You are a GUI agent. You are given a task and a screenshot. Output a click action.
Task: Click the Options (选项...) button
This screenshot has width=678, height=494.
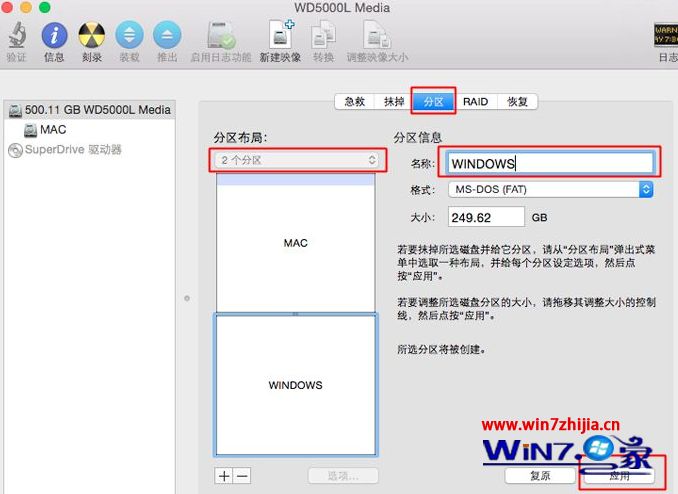(343, 476)
